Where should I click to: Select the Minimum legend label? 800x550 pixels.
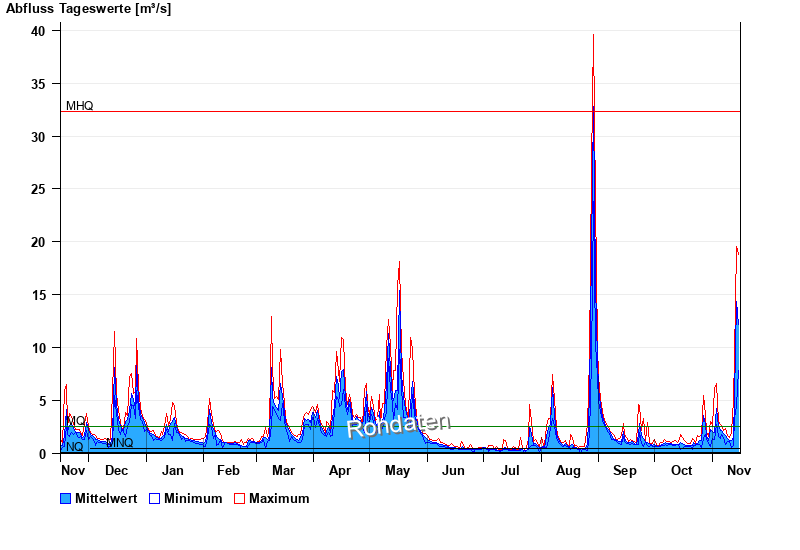click(193, 498)
